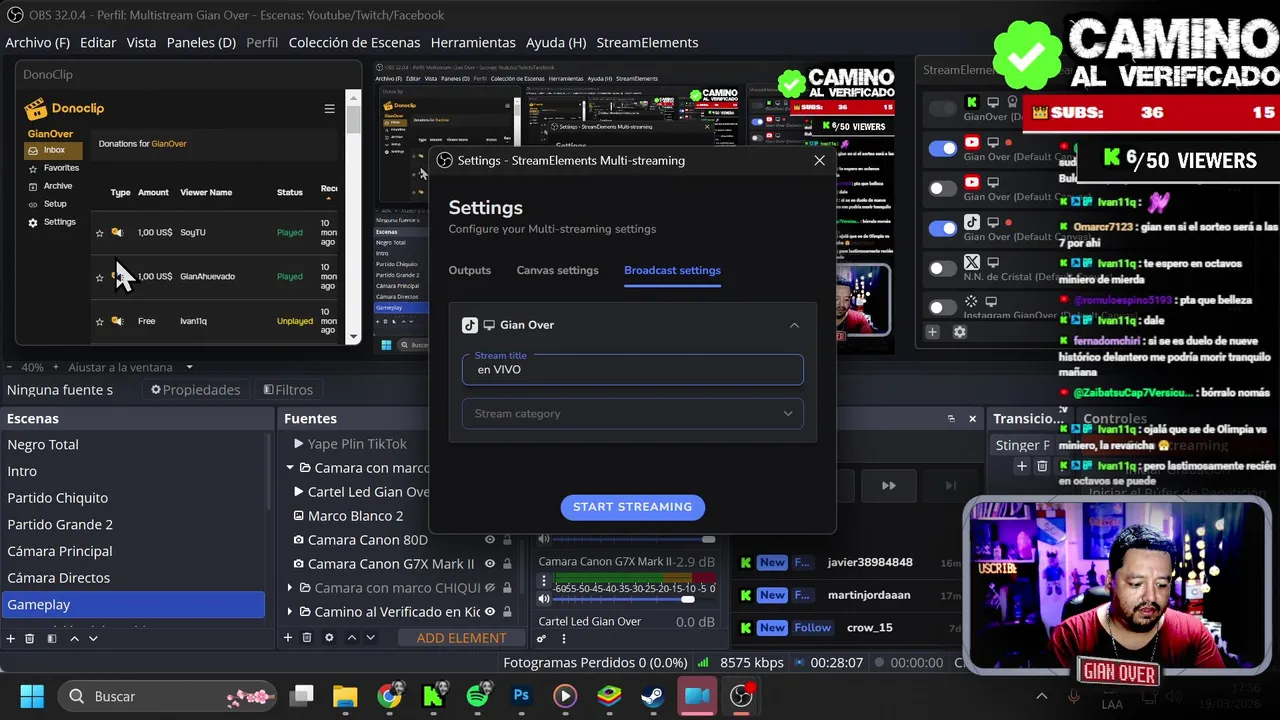
Task: Move scene up in Escenas toolbar
Action: point(74,638)
